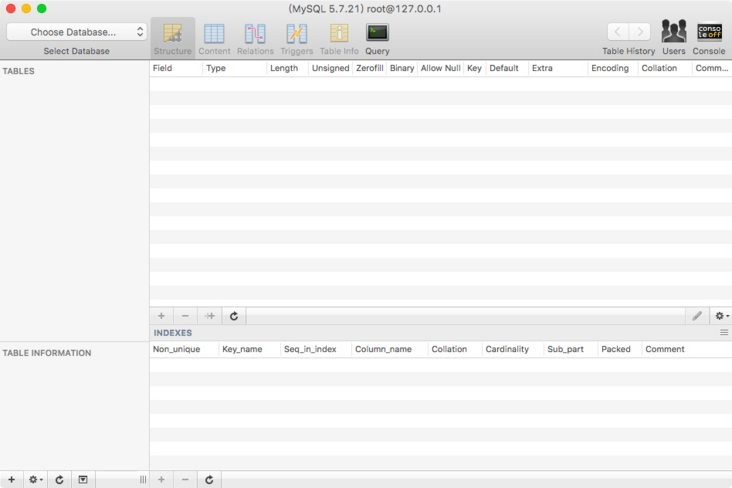This screenshot has width=732, height=488.
Task: Go back in table history
Action: coord(618,32)
